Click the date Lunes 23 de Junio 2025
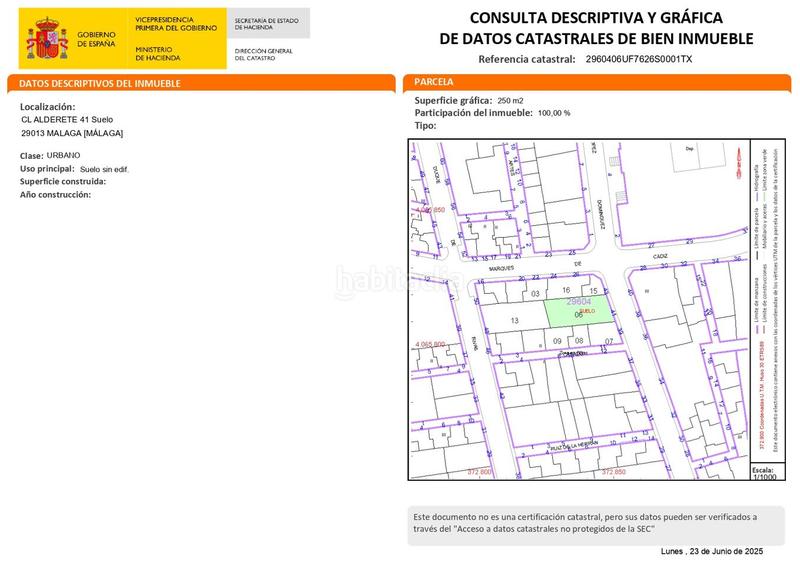This screenshot has height=565, width=800. click(711, 552)
